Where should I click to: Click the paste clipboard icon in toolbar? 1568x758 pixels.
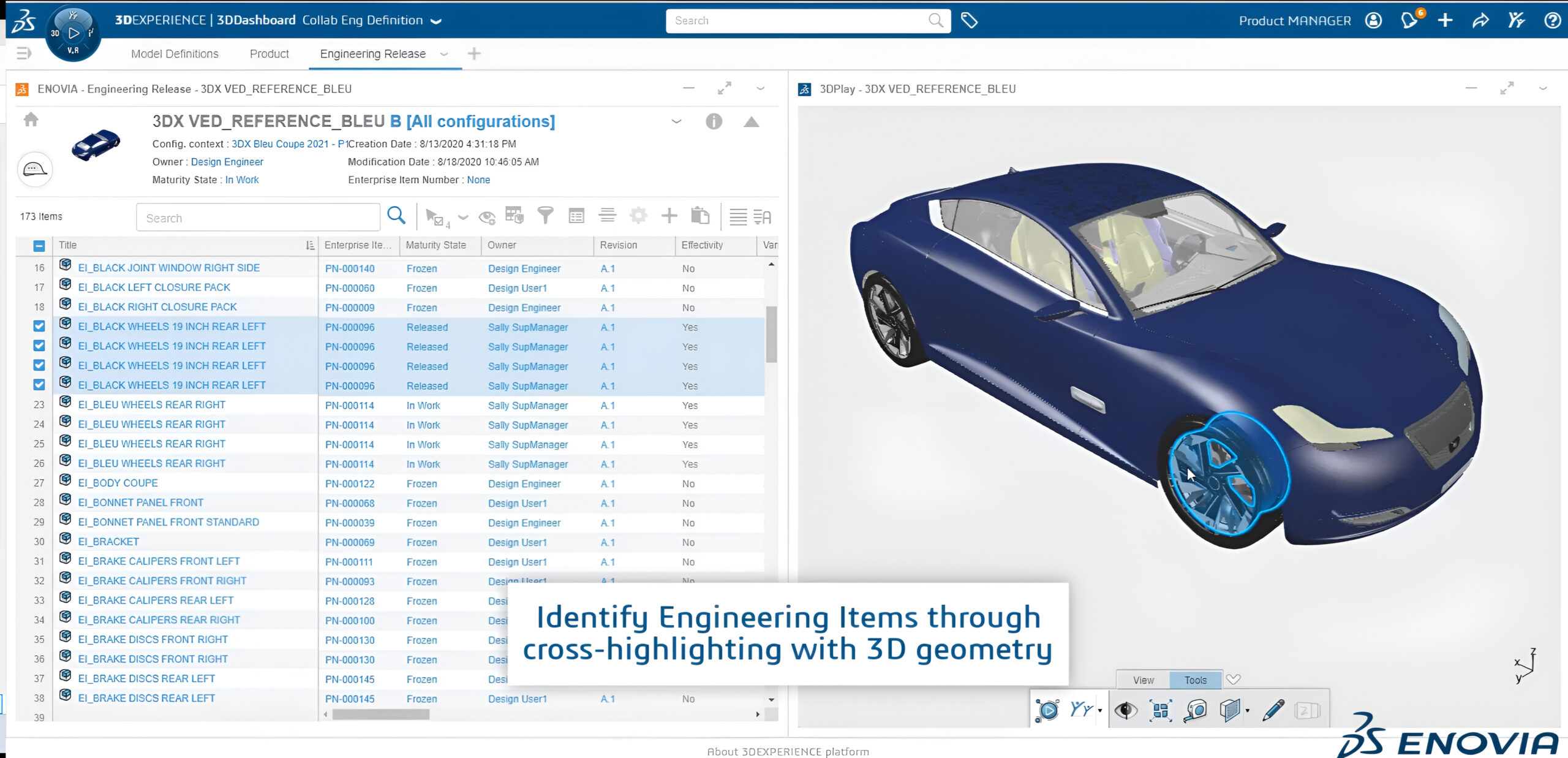tap(699, 216)
